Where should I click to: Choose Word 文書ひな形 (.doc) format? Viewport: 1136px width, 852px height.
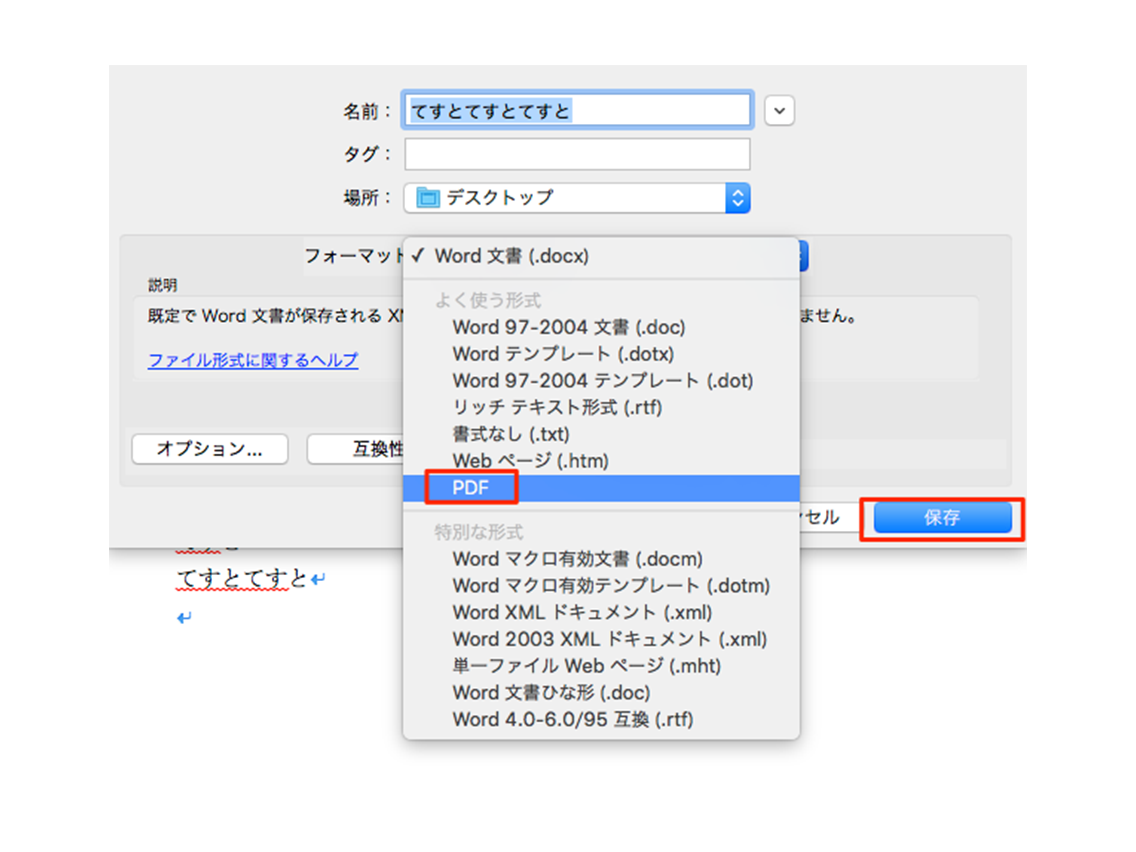click(601, 693)
